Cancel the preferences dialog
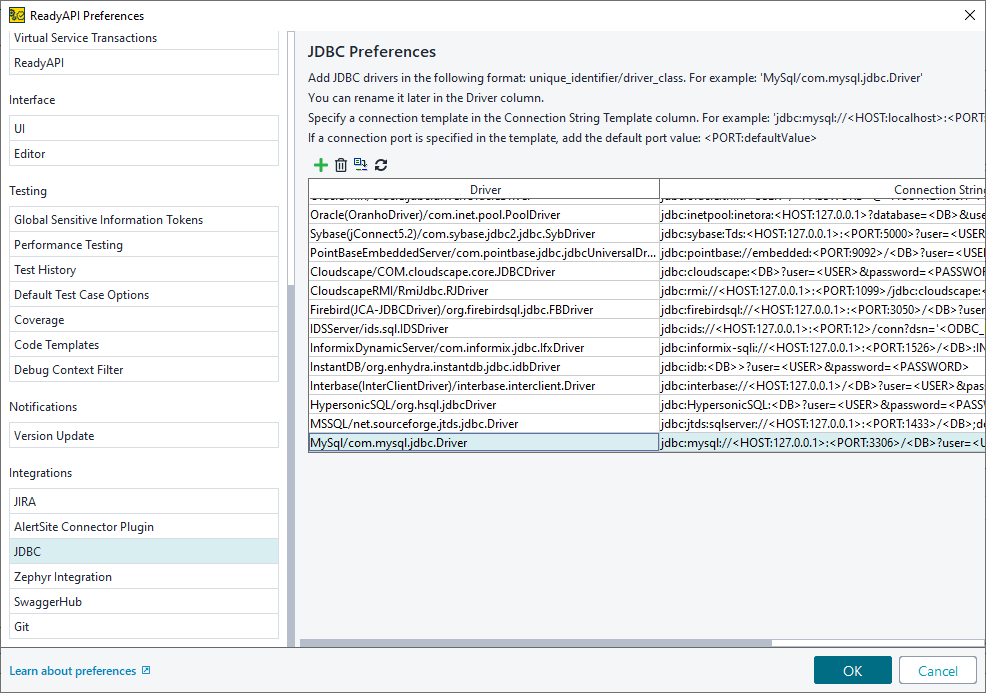Image resolution: width=986 pixels, height=693 pixels. click(937, 670)
